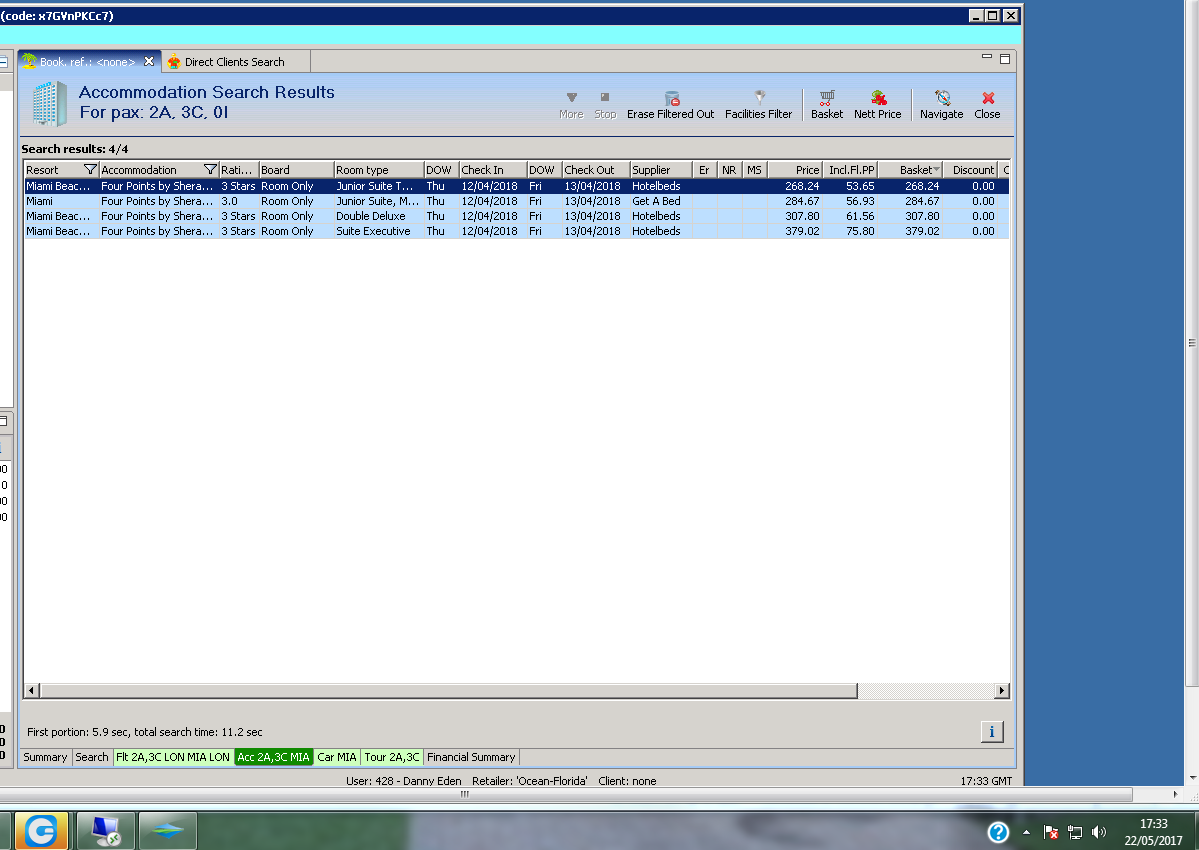Open the Action Center flag icon

pos(1051,832)
